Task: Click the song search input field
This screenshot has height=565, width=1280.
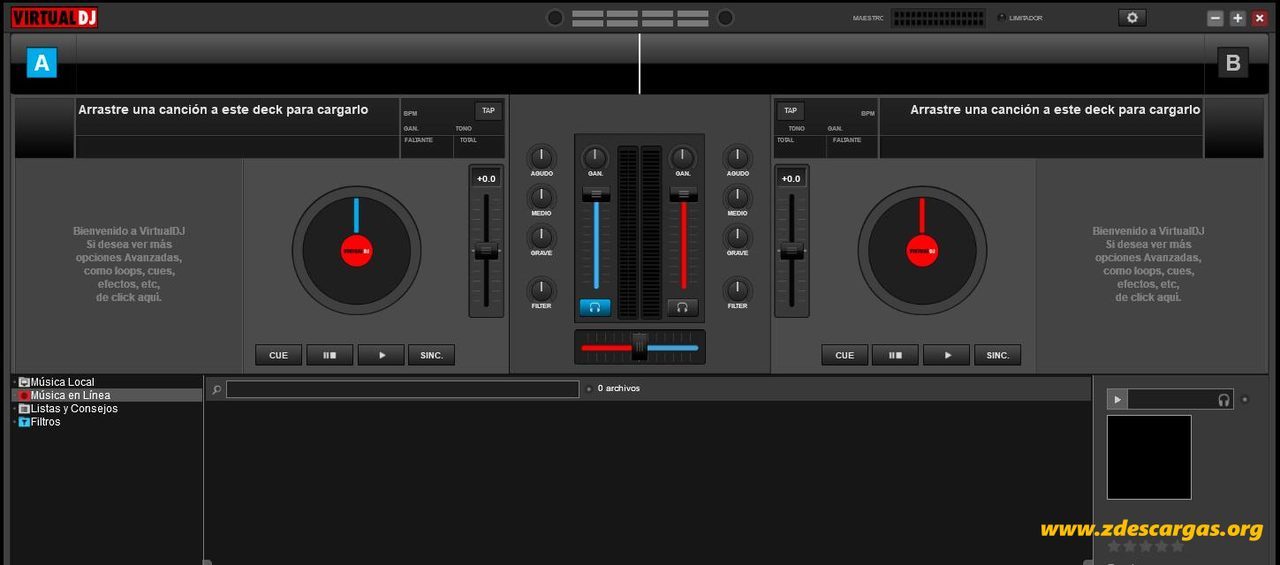Action: point(402,389)
